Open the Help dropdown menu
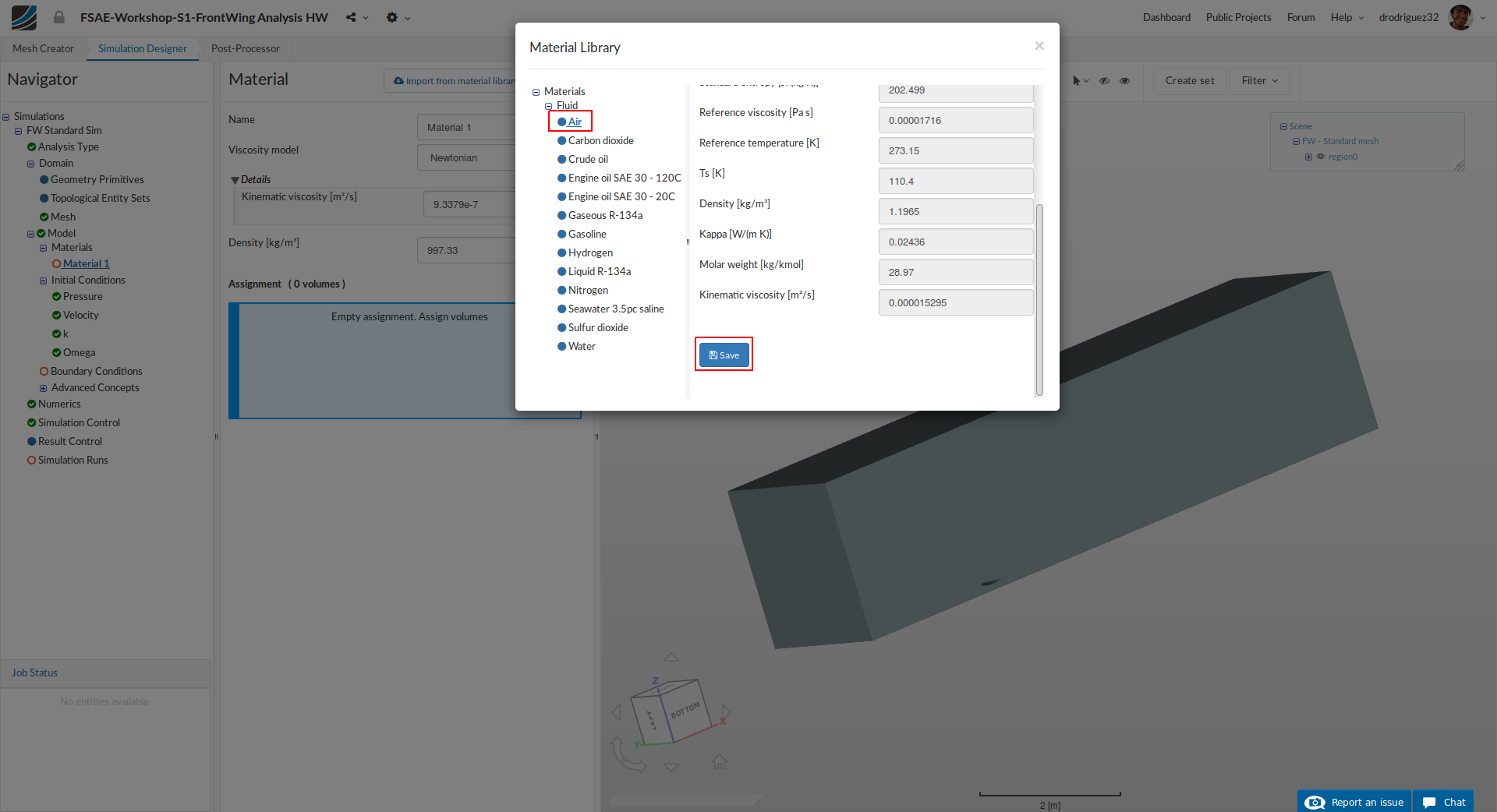 (x=1347, y=17)
